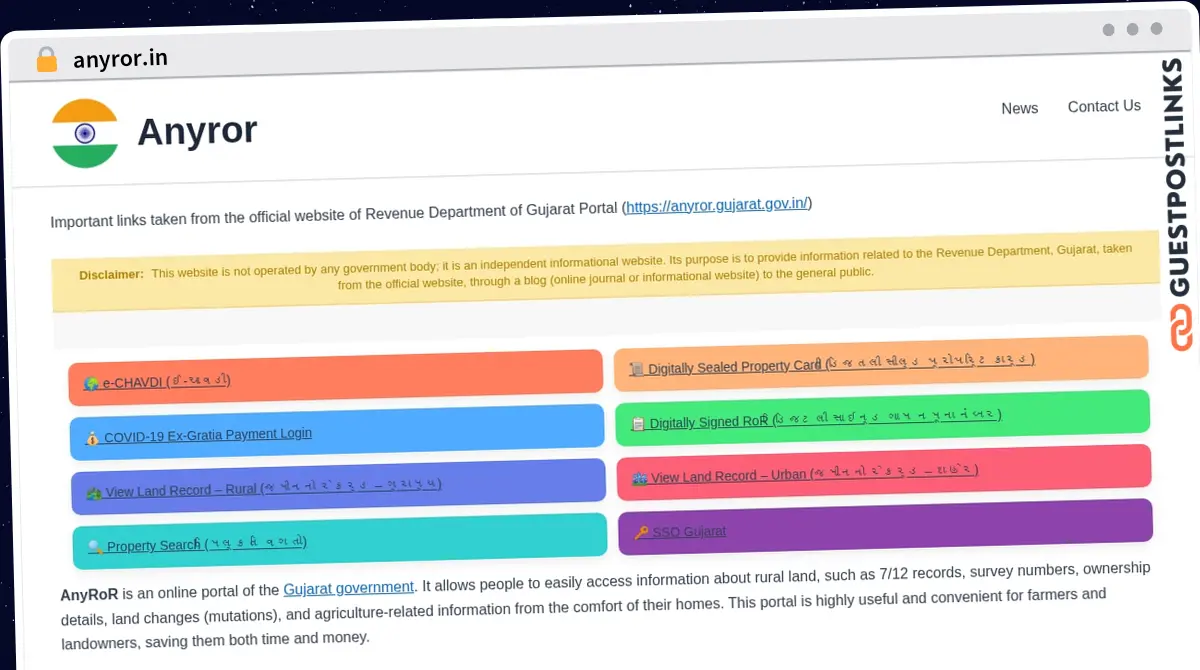
Task: Click the landscape icon on Land Record Rural
Action: click(94, 493)
